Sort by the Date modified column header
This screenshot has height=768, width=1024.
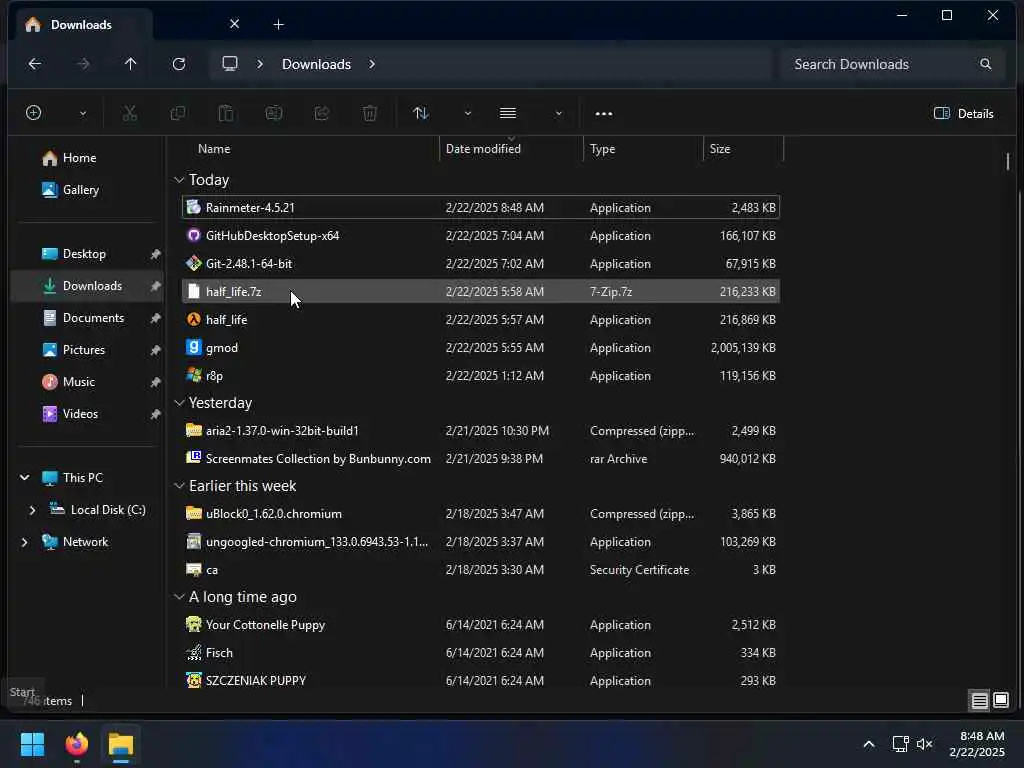coord(511,149)
